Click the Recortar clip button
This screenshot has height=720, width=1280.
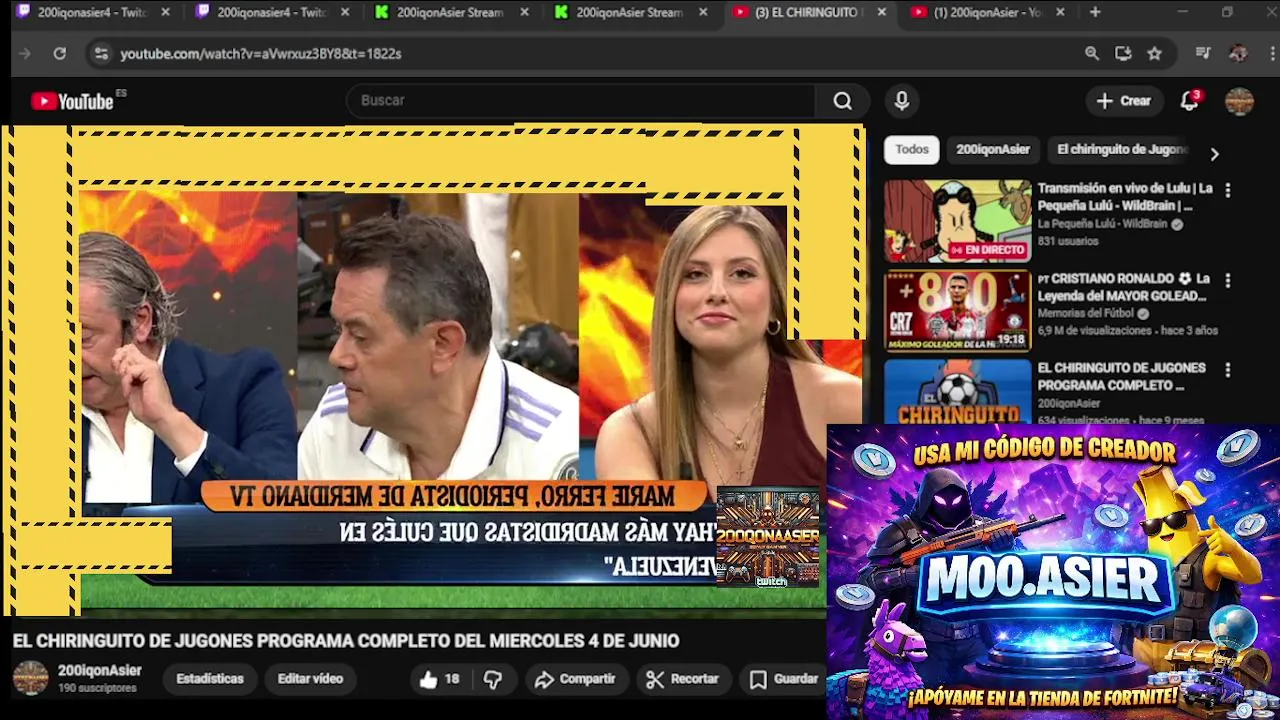[684, 679]
